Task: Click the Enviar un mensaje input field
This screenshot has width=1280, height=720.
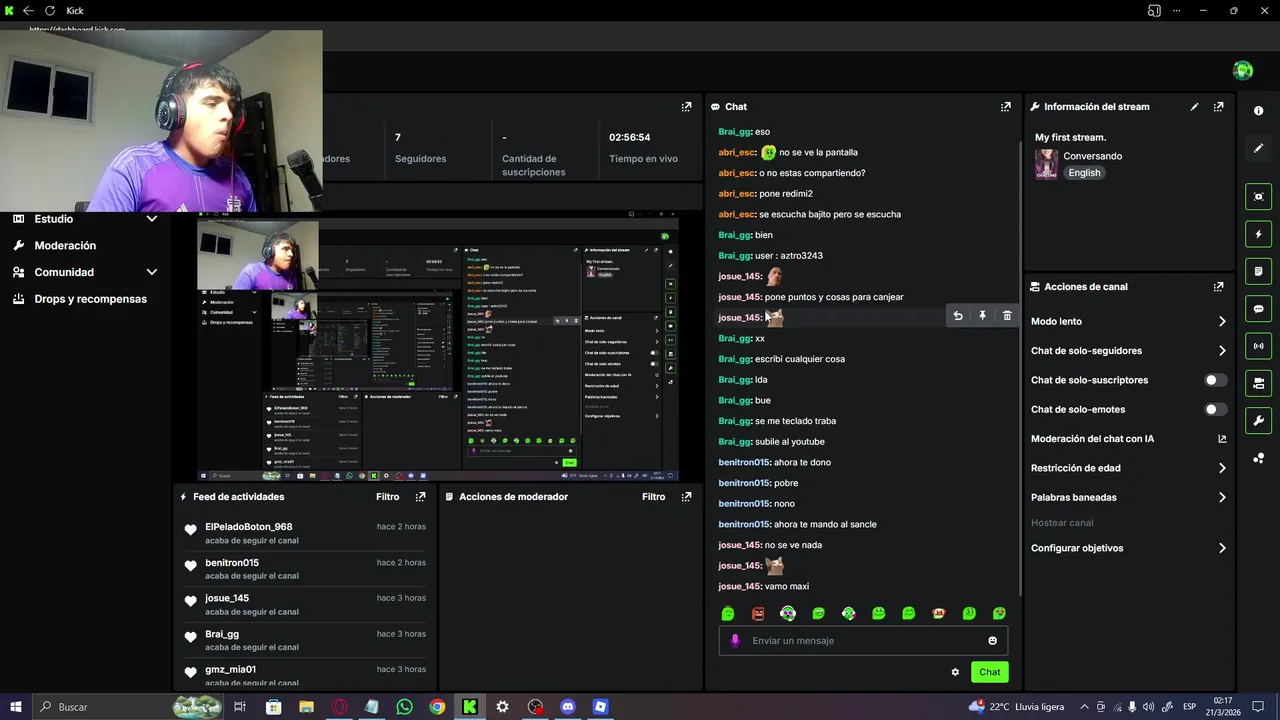Action: (863, 641)
